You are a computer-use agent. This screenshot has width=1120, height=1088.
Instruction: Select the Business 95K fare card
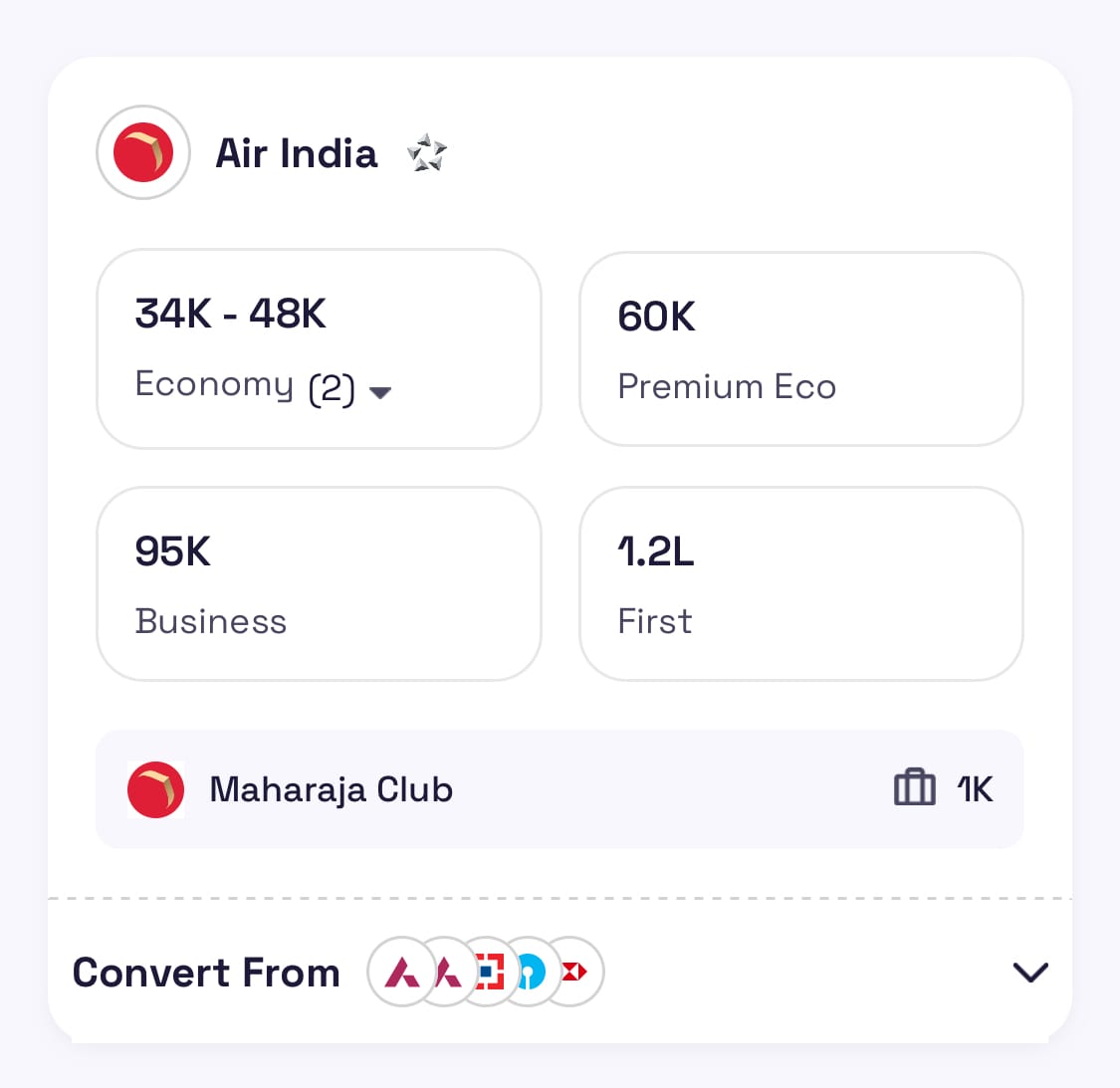click(319, 583)
